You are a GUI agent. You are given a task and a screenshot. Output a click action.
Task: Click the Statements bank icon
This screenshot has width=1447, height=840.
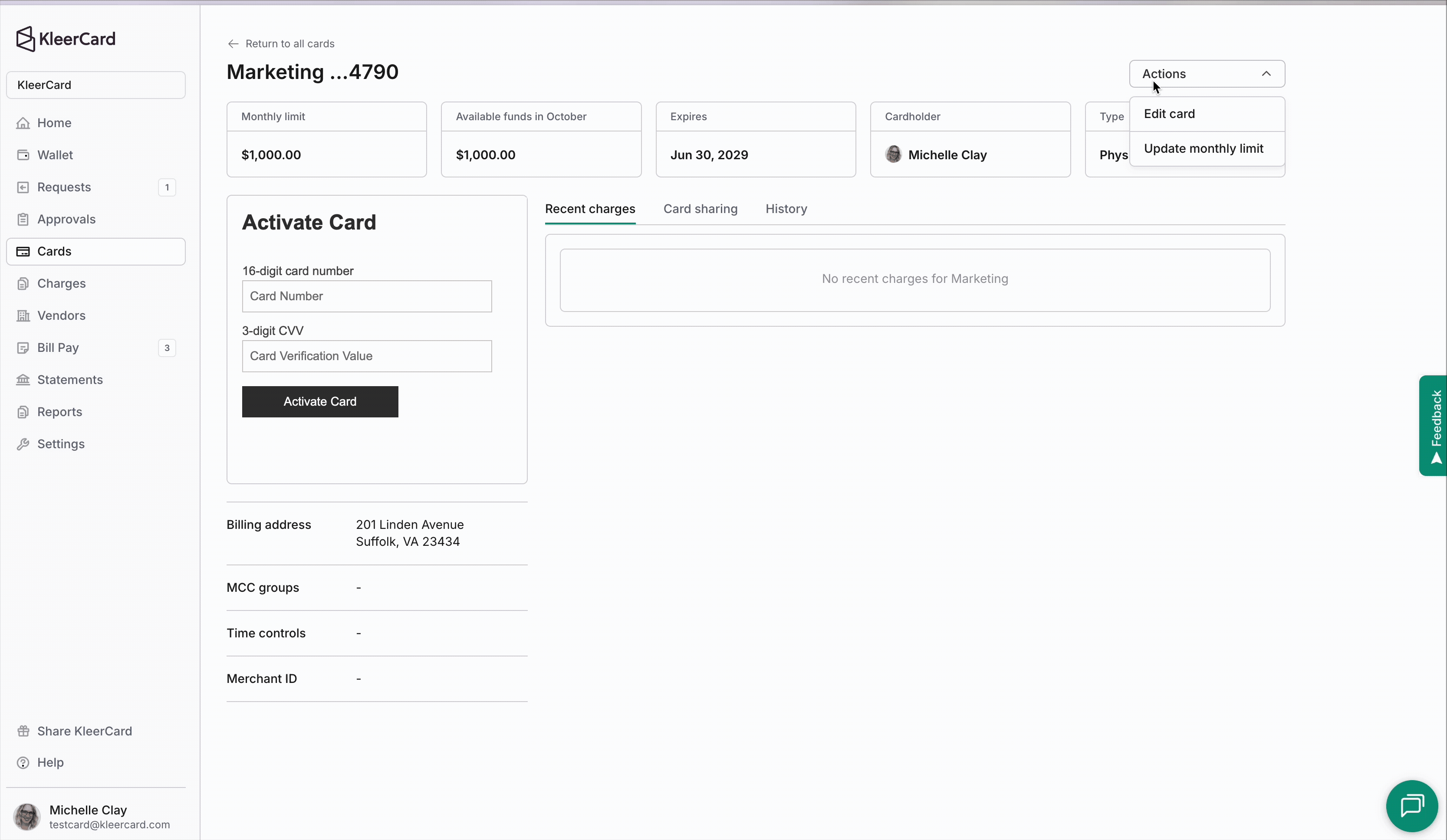(x=23, y=380)
